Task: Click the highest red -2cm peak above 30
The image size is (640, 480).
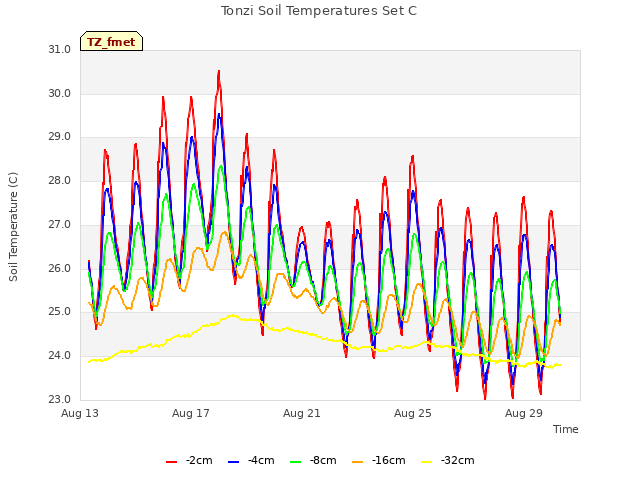Action: click(219, 72)
